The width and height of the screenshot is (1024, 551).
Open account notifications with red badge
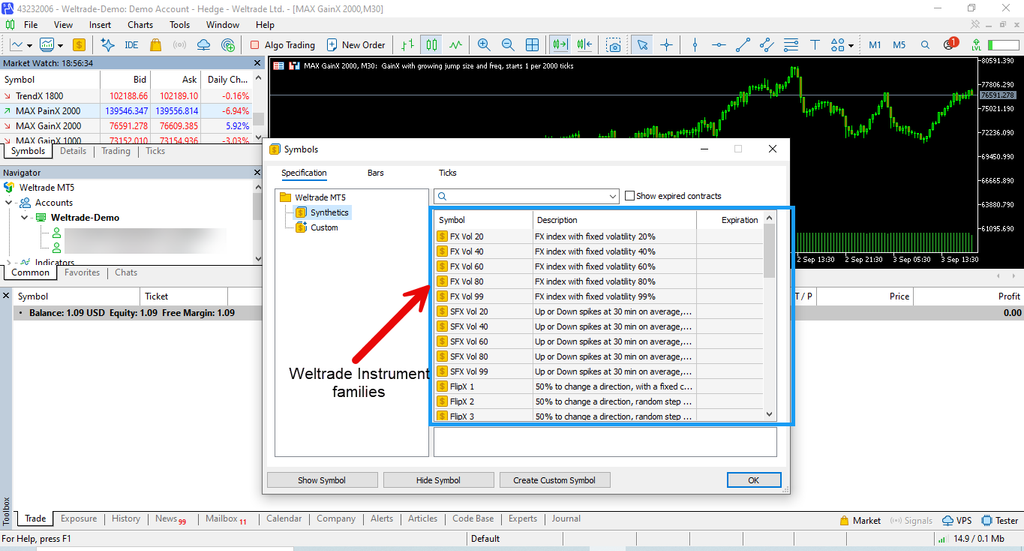coord(950,44)
